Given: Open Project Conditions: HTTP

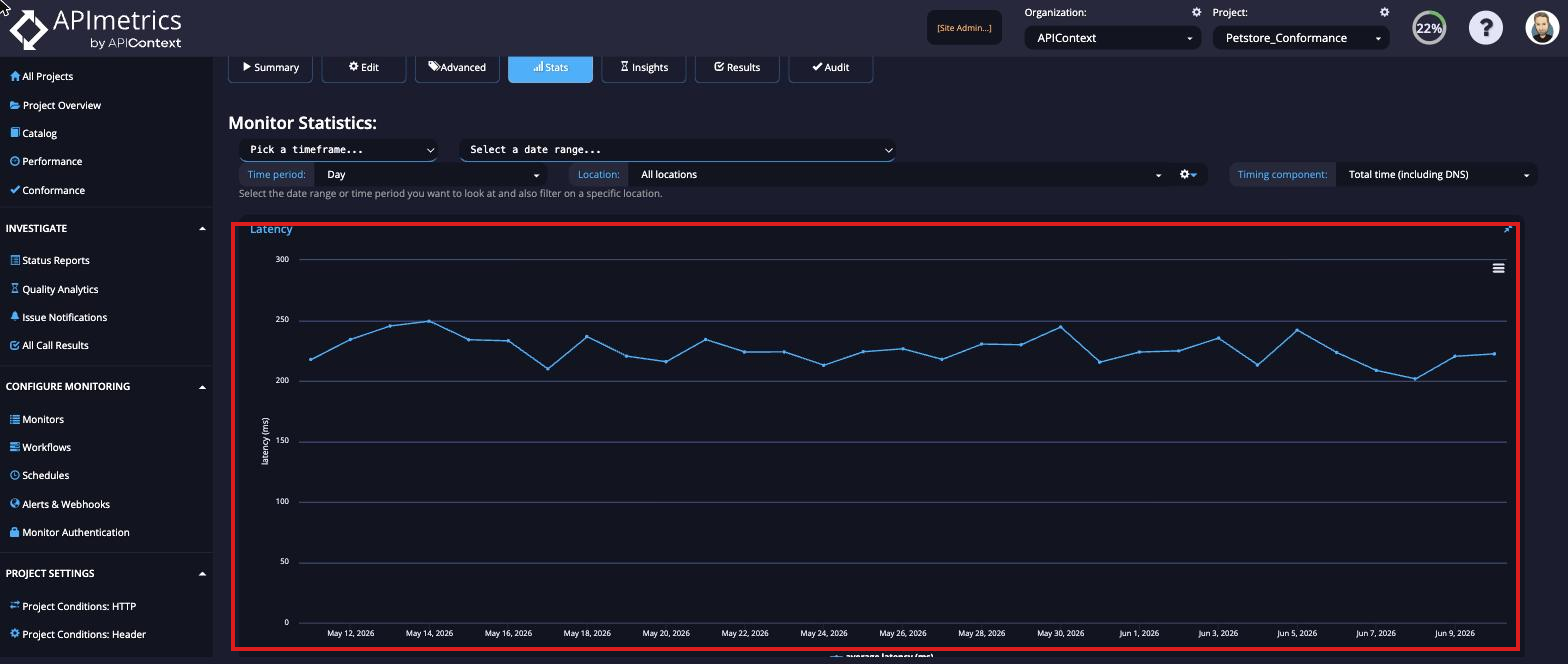Looking at the screenshot, I should coord(72,606).
